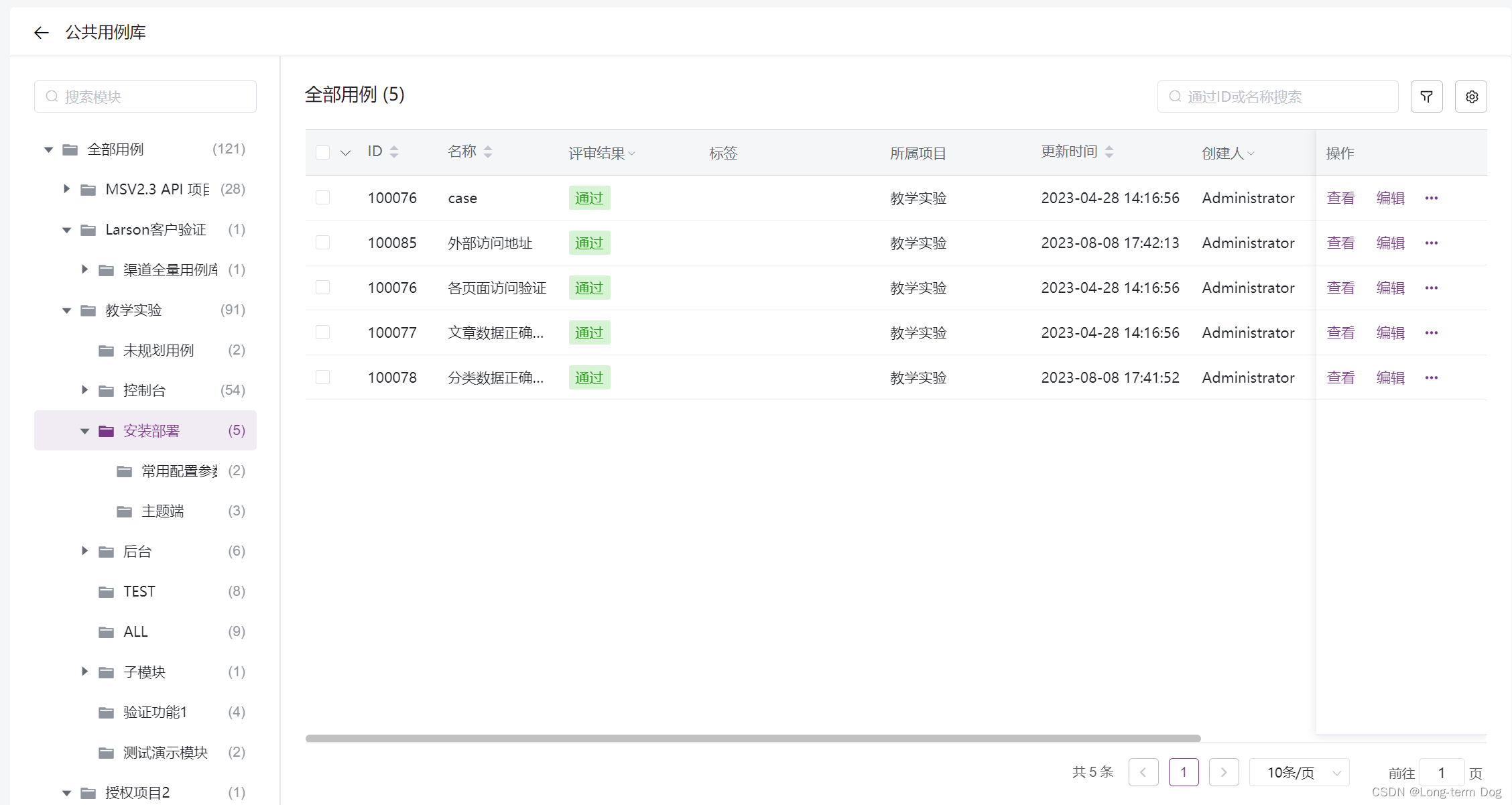This screenshot has width=1512, height=805.
Task: Click 查看 for 各页面访问验证
Action: (1340, 288)
